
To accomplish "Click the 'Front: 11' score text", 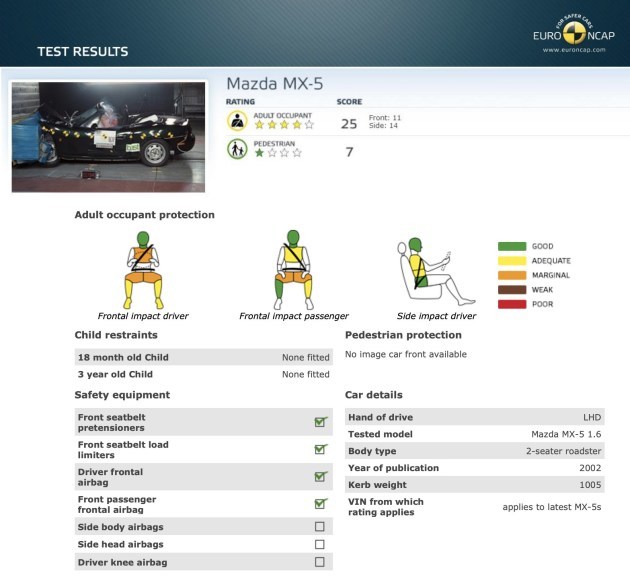I will [x=385, y=118].
